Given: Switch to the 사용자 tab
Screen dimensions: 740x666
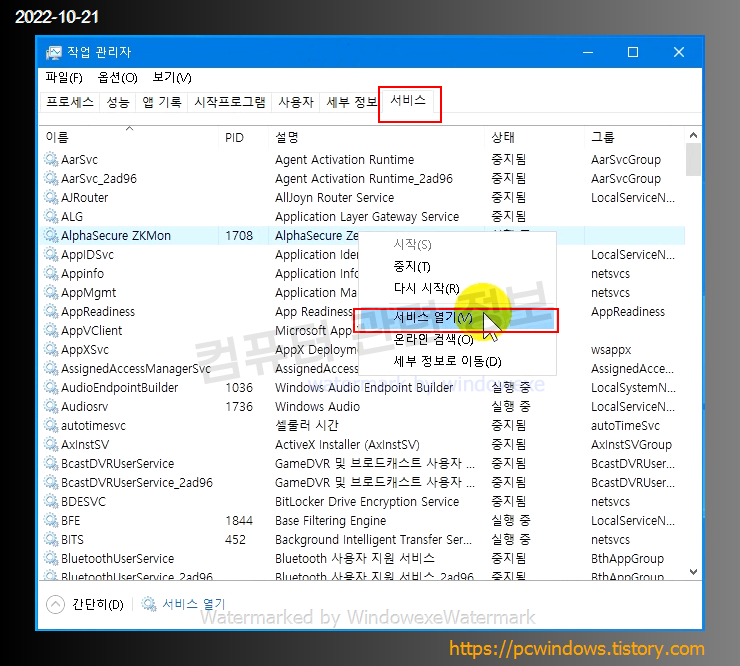Looking at the screenshot, I should [296, 102].
